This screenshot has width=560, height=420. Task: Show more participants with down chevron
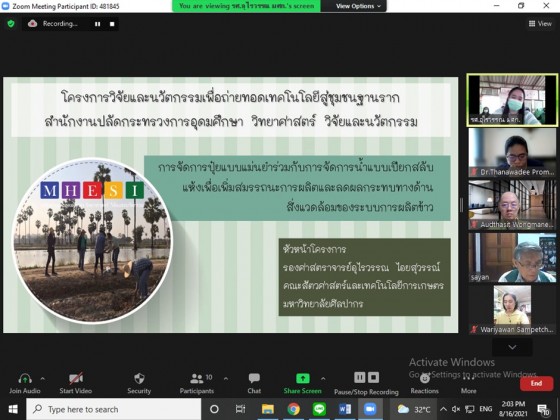[x=512, y=347]
